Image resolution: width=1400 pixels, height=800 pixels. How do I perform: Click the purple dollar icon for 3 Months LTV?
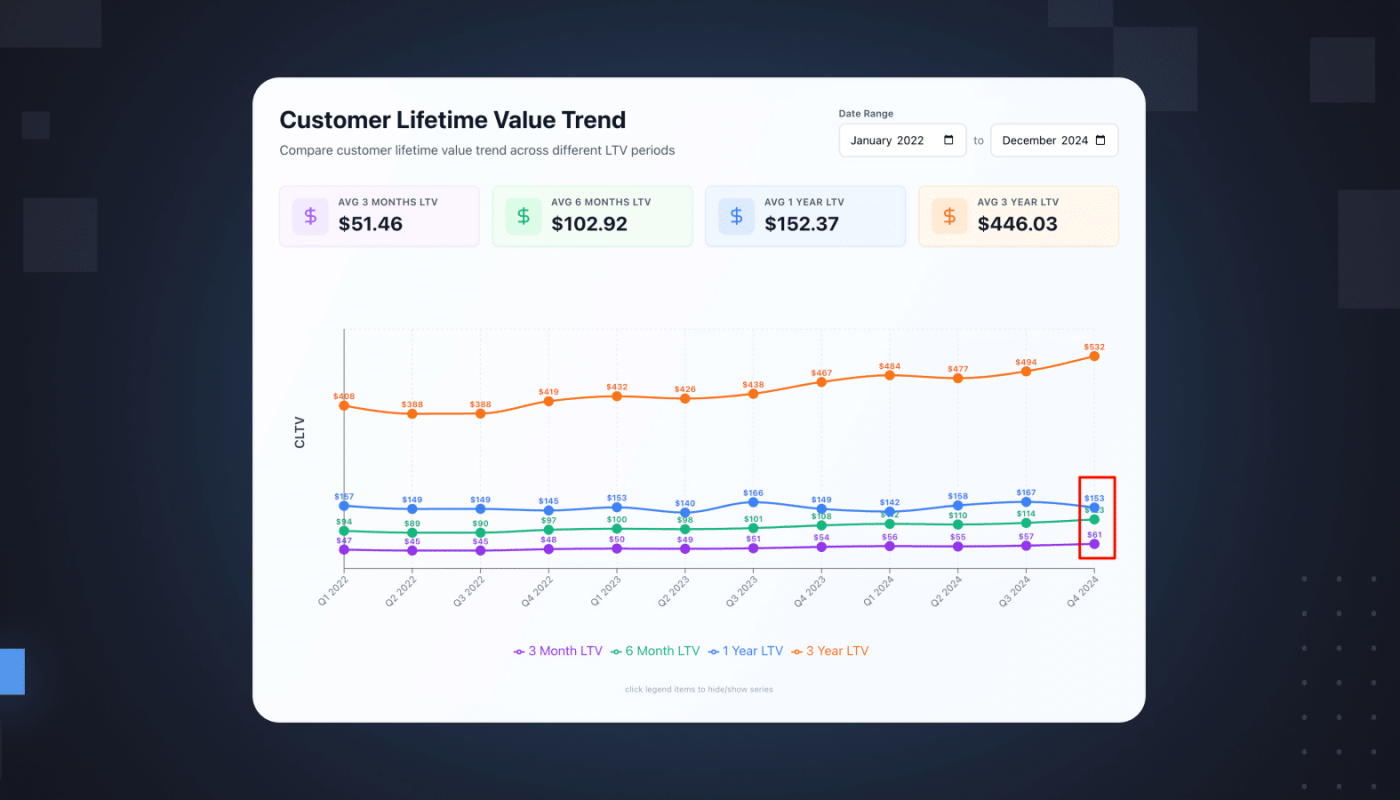click(x=310, y=216)
